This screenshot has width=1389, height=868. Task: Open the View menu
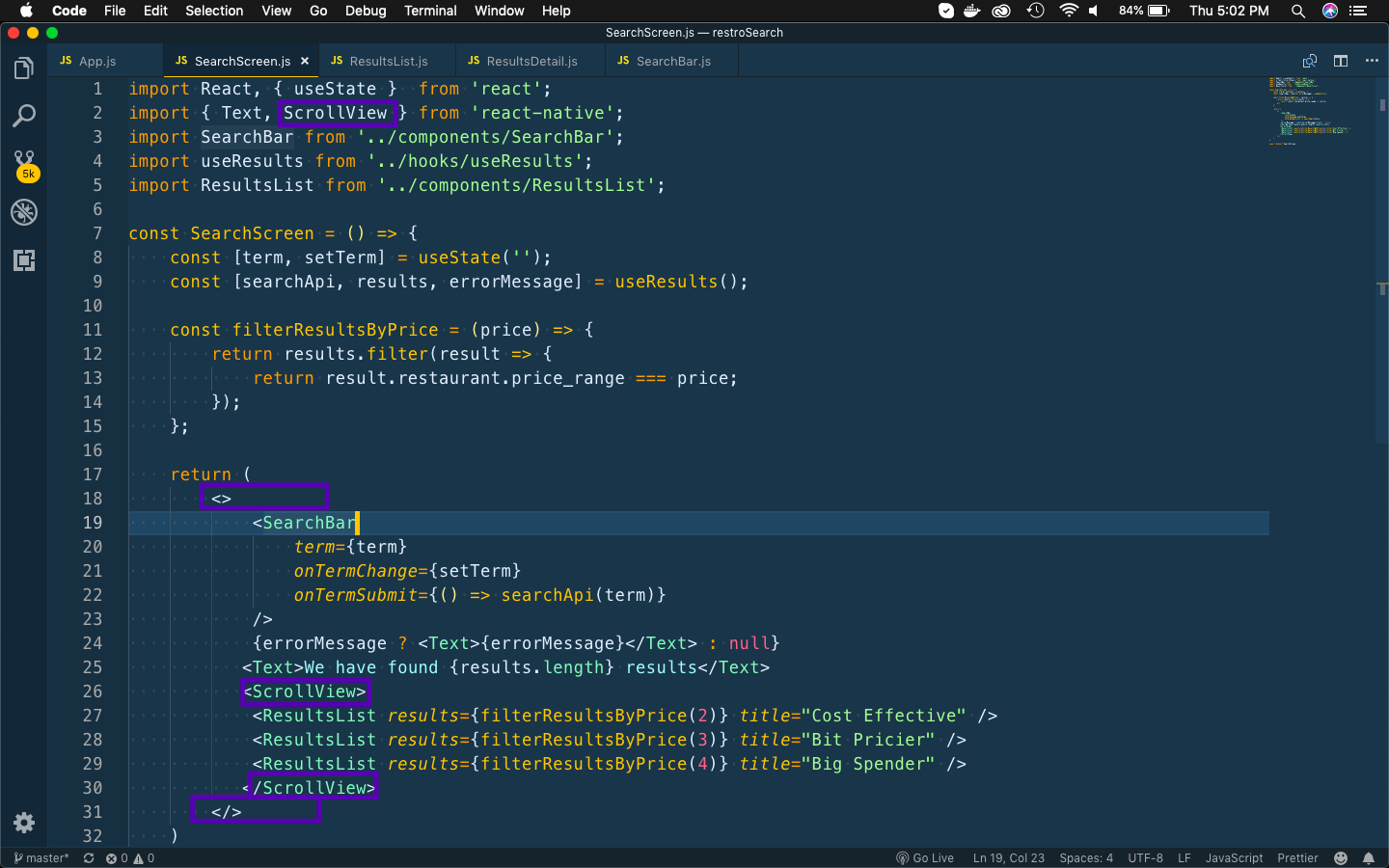[x=276, y=11]
